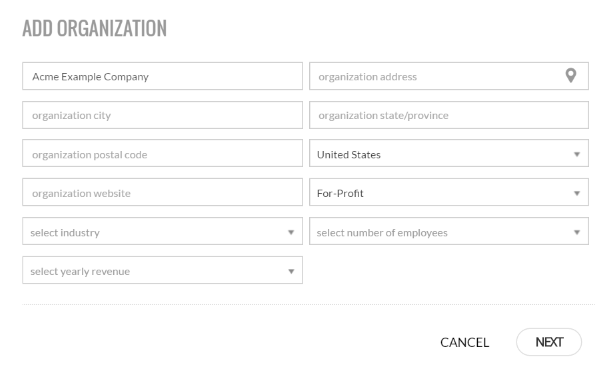Open the select number of employees combo box
Viewport: 615px width, 370px height.
tap(449, 231)
